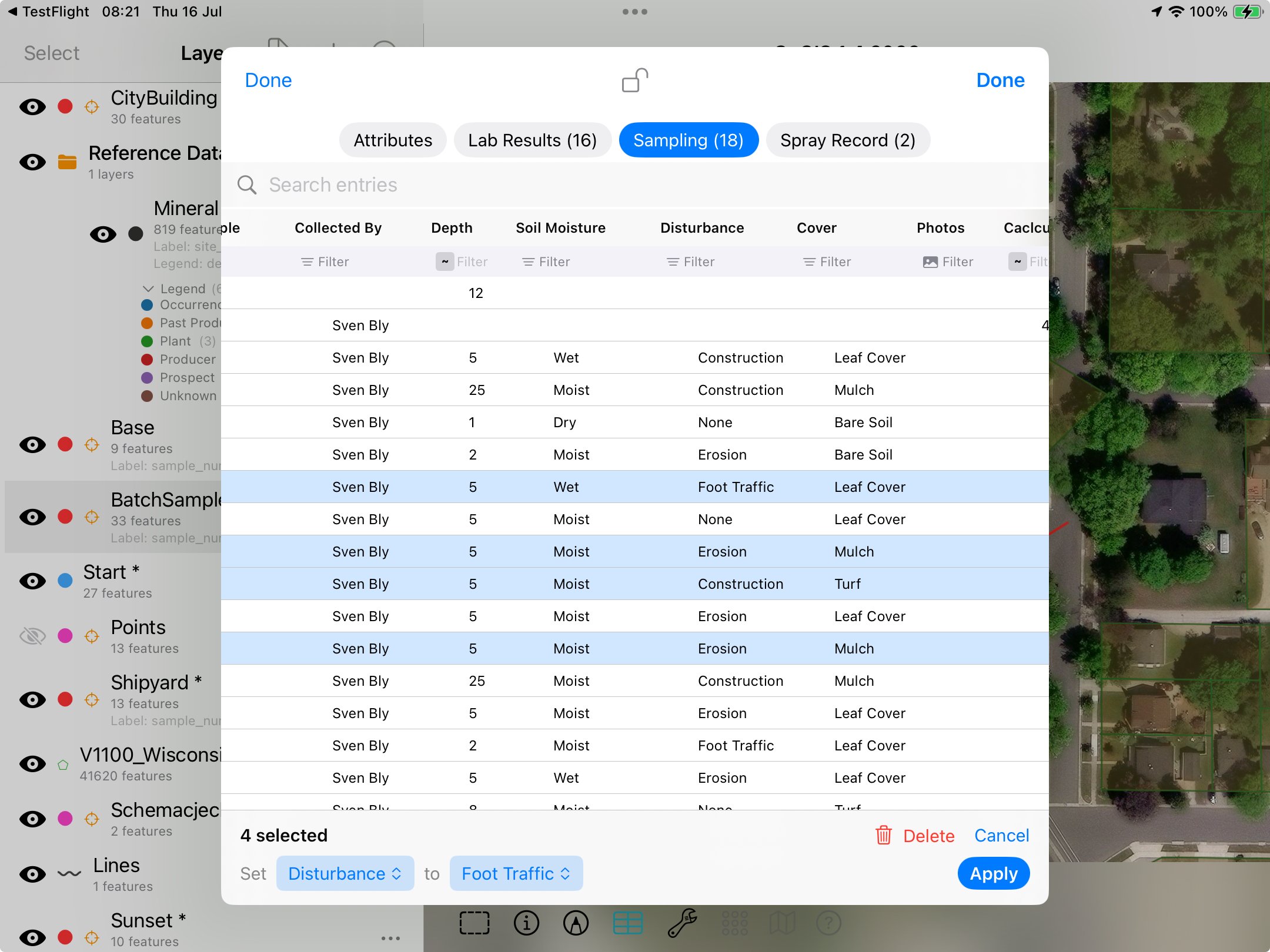Image resolution: width=1270 pixels, height=952 pixels.
Task: Tap the search magnifier icon
Action: point(247,185)
